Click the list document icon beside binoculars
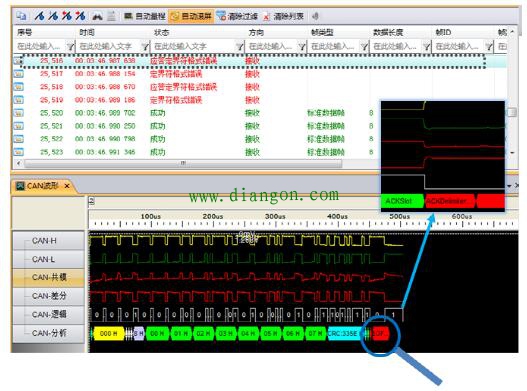Screen dimensions: 527x391 [112, 16]
